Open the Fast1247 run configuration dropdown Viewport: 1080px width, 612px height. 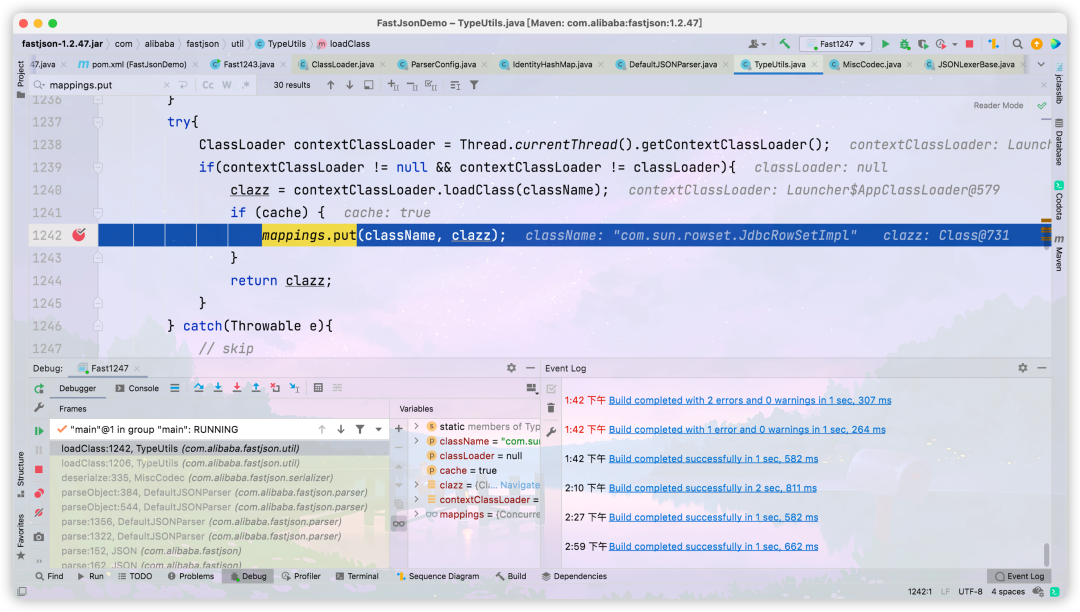click(x=836, y=43)
